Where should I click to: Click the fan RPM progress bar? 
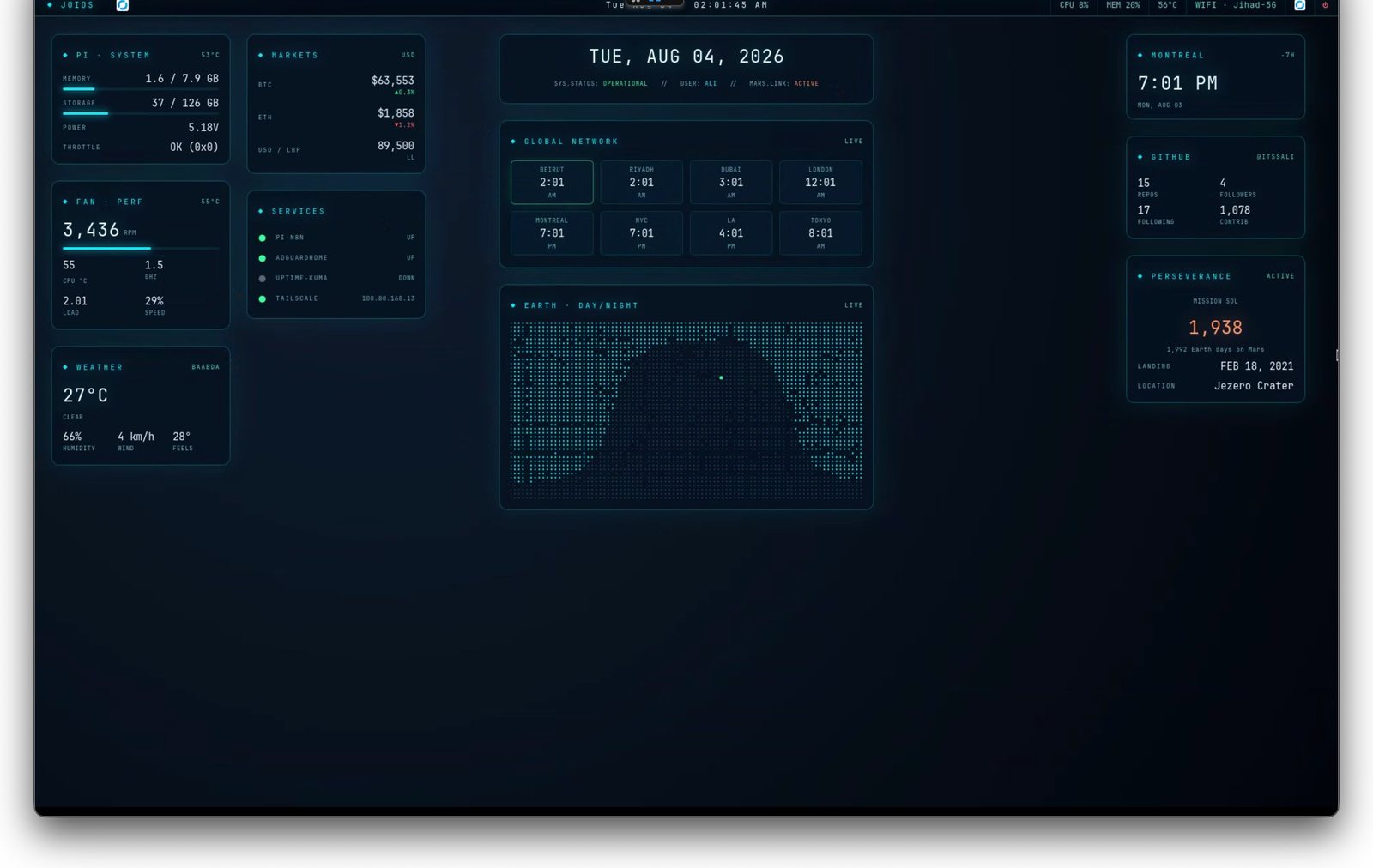pos(141,249)
